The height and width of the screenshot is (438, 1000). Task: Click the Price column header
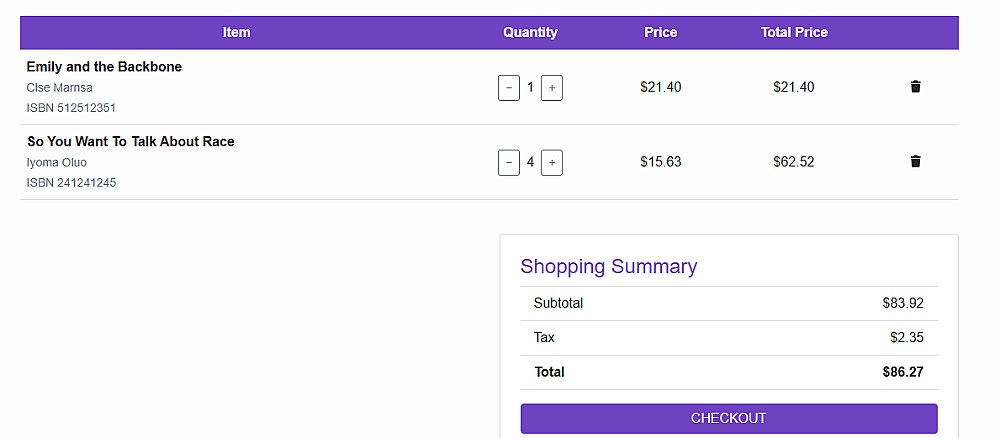(661, 32)
